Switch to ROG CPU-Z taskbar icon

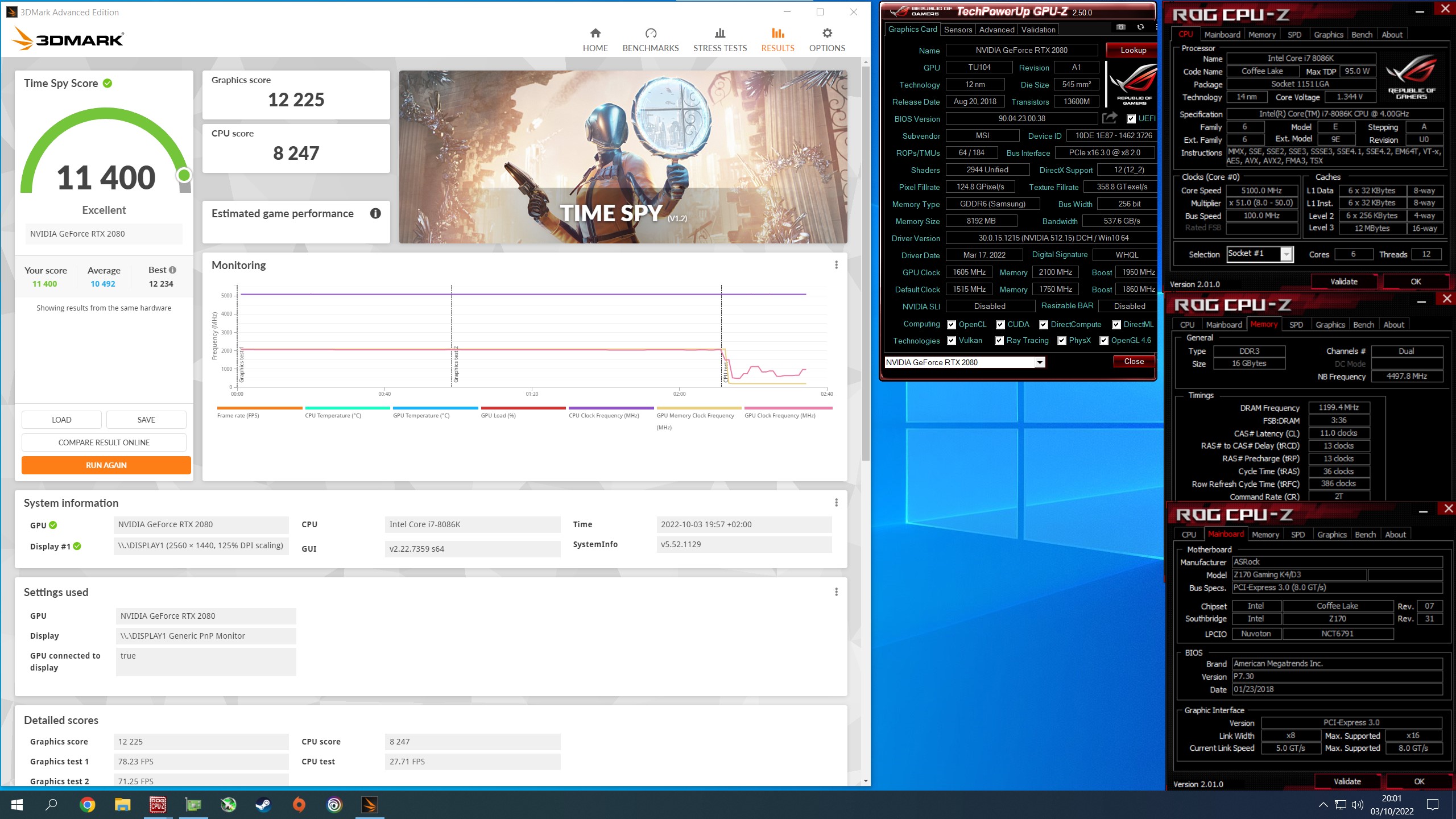click(x=158, y=805)
